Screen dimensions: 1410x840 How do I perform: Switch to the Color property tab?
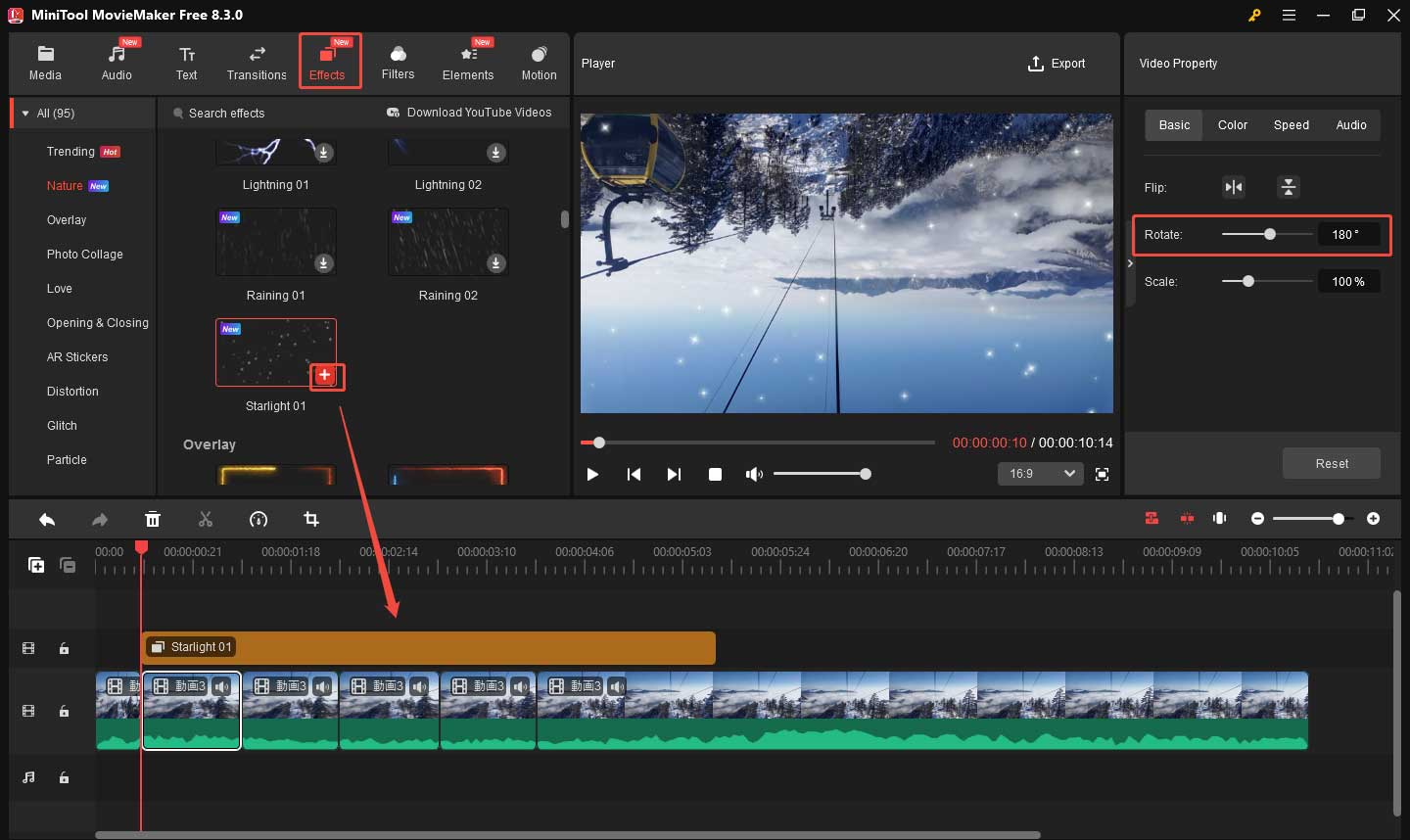pyautogui.click(x=1232, y=125)
